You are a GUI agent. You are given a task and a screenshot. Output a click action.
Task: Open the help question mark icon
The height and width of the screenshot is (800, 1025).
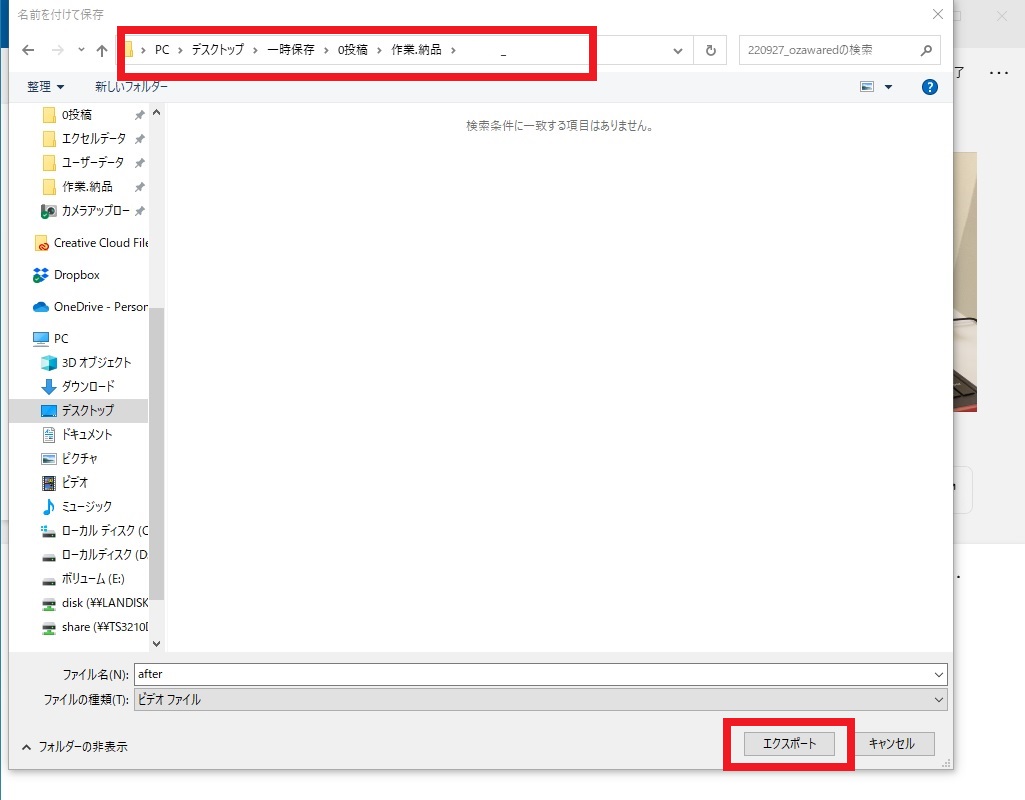coord(930,87)
